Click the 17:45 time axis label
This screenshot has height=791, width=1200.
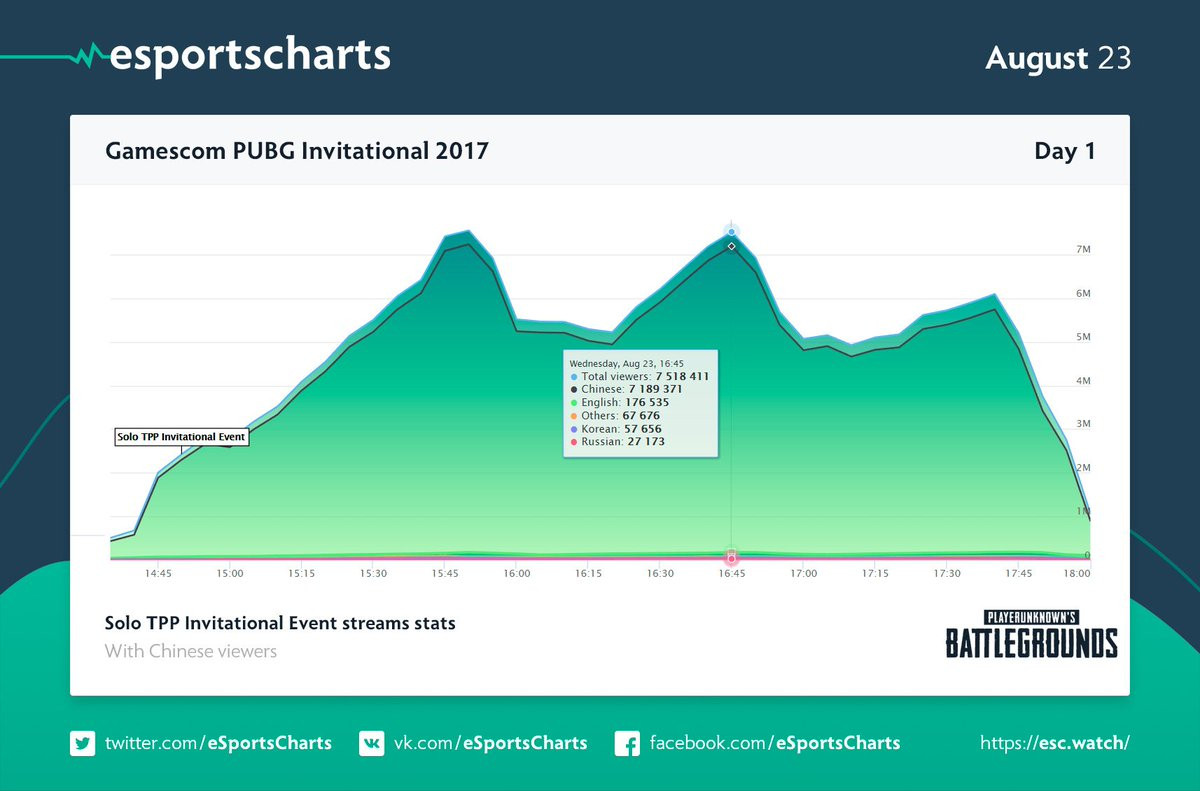(1018, 574)
